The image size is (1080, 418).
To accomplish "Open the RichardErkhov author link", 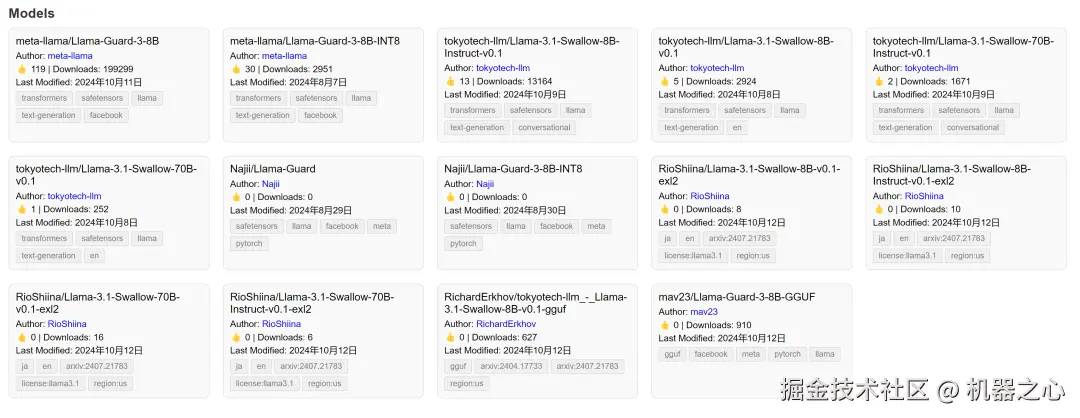I will click(x=506, y=324).
